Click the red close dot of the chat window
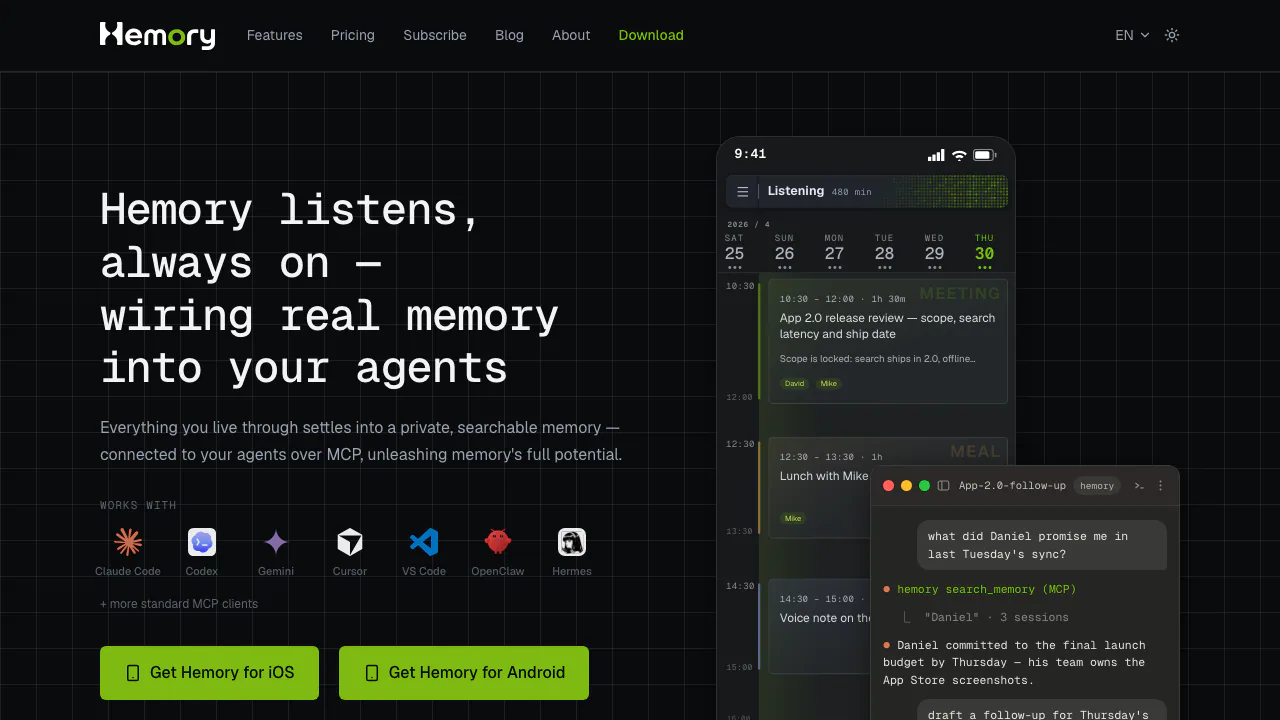The width and height of the screenshot is (1280, 720). tap(888, 486)
